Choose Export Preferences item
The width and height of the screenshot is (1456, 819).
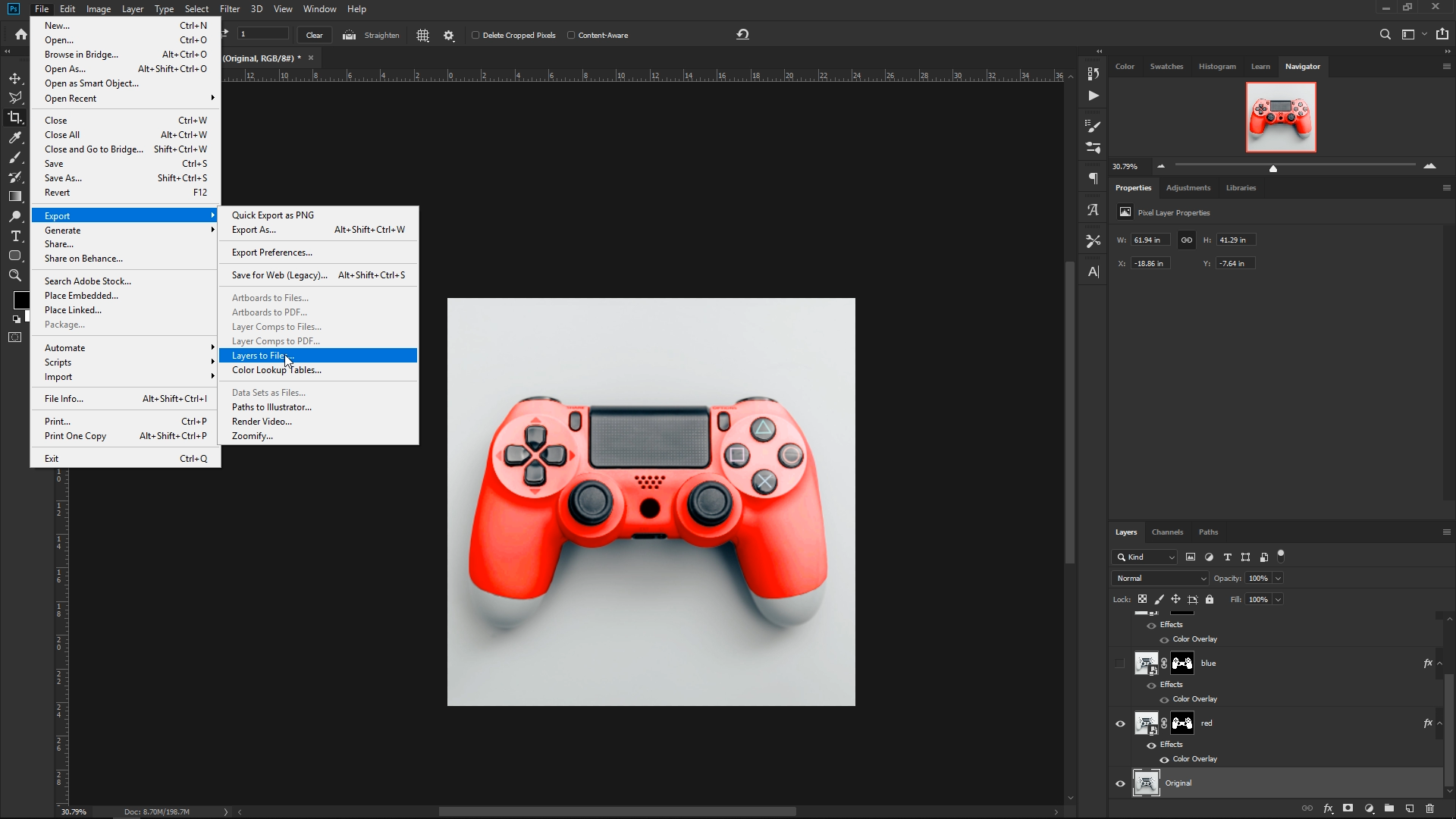coord(318,253)
